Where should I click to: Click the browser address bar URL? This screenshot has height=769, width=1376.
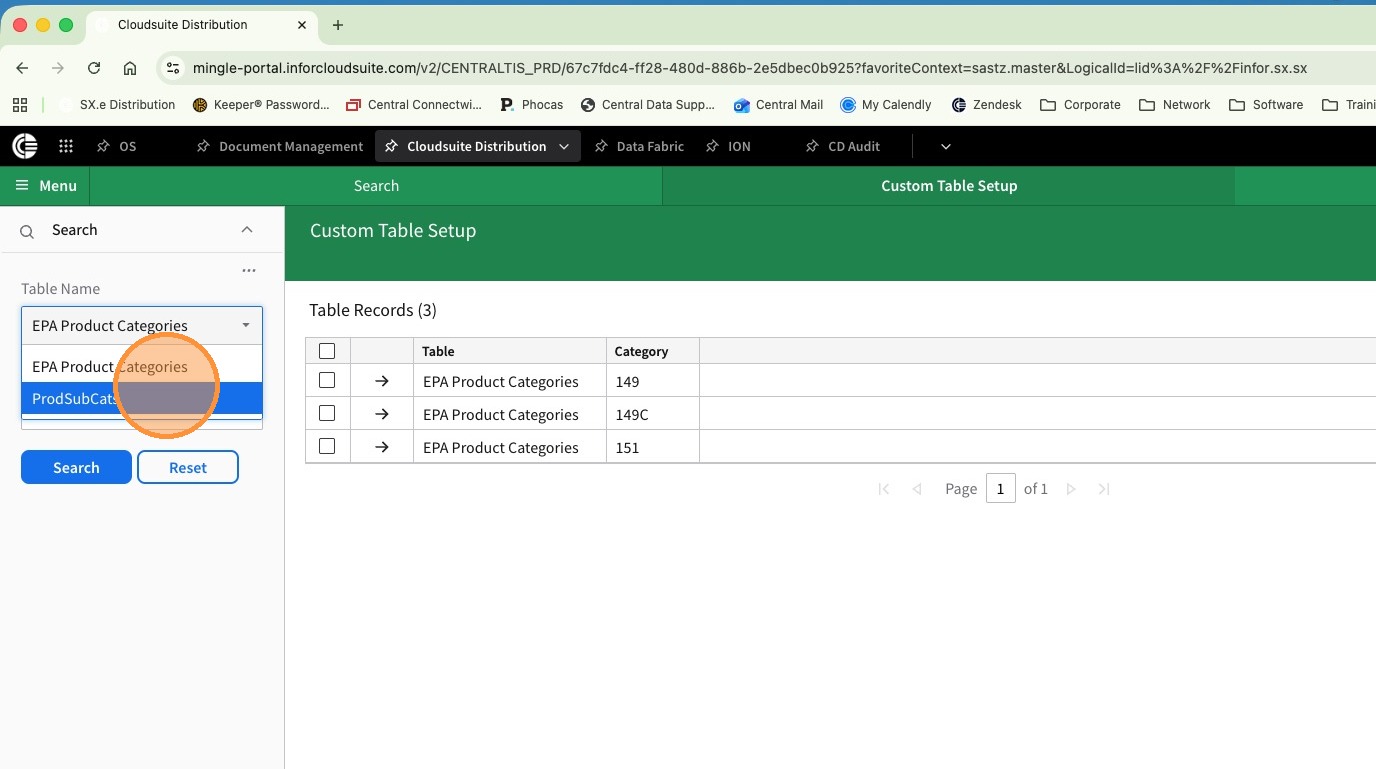(750, 68)
